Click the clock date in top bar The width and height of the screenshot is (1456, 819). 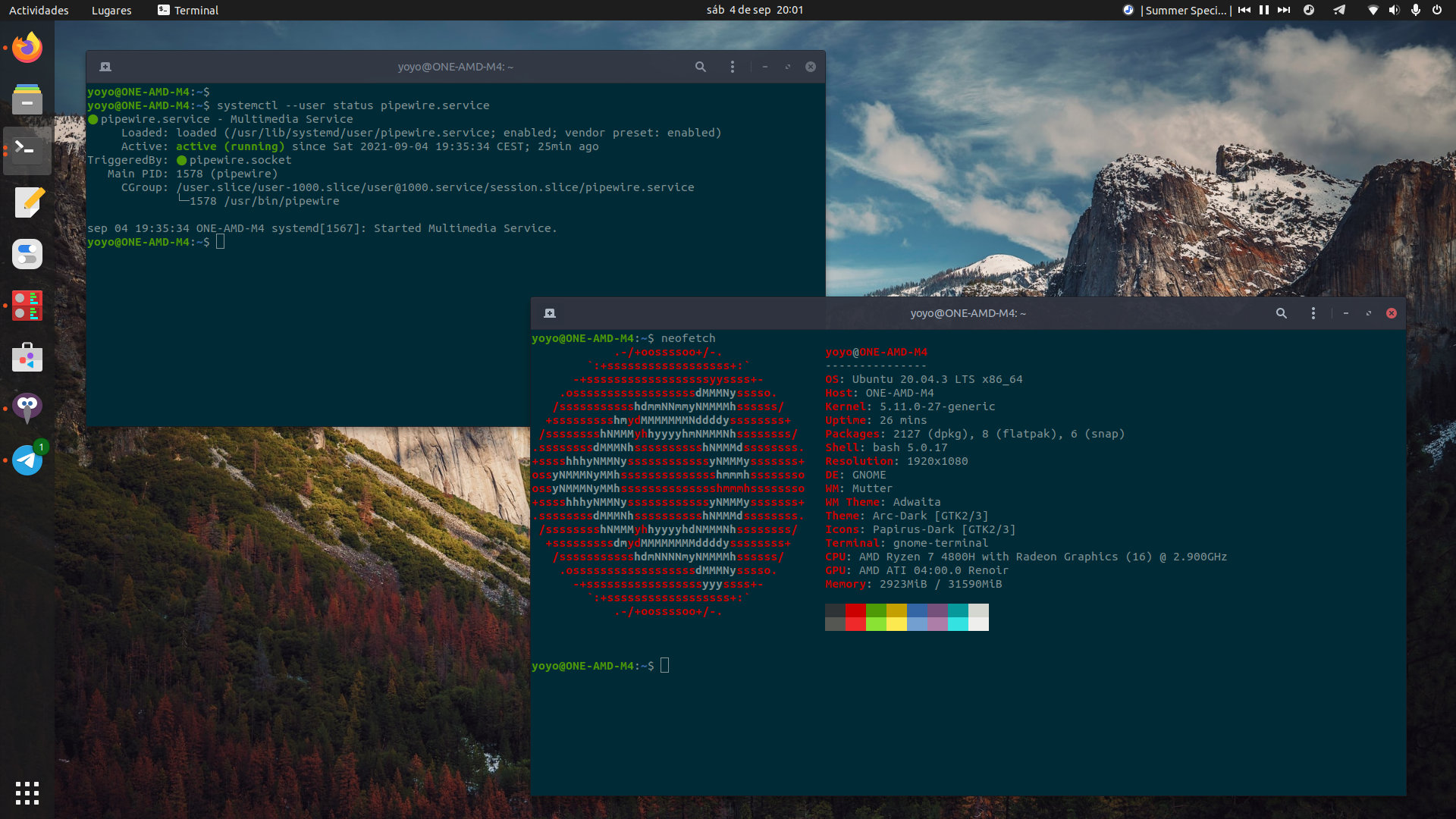point(754,10)
